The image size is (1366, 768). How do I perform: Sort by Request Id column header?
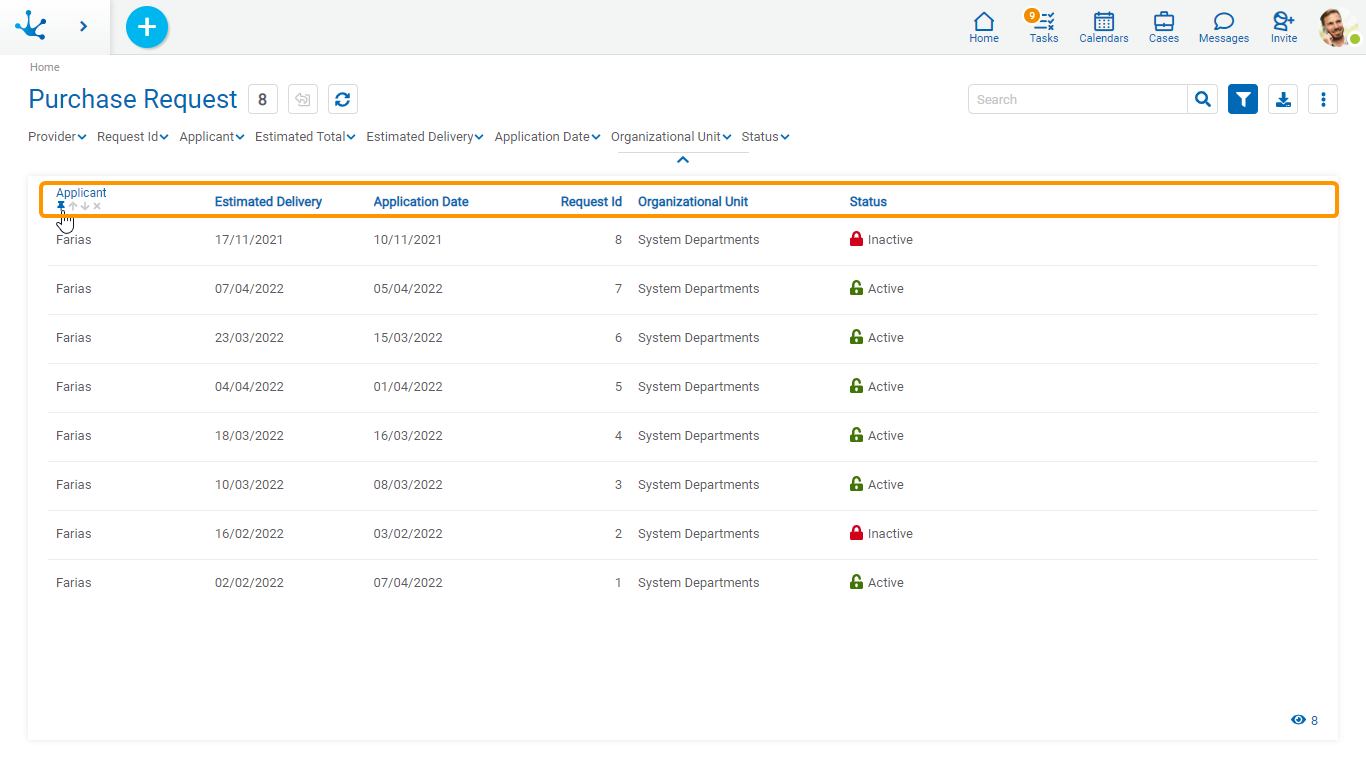tap(591, 202)
